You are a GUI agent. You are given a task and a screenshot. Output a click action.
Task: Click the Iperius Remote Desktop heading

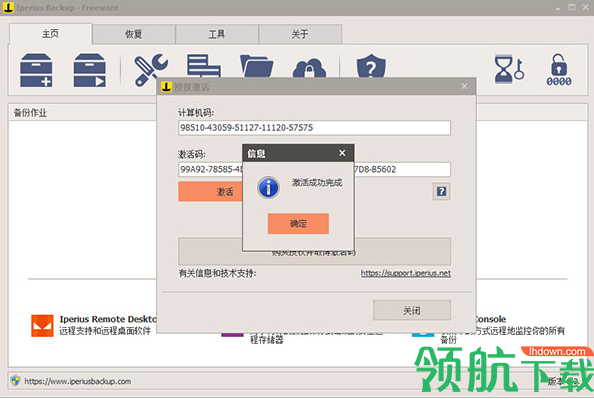[108, 319]
